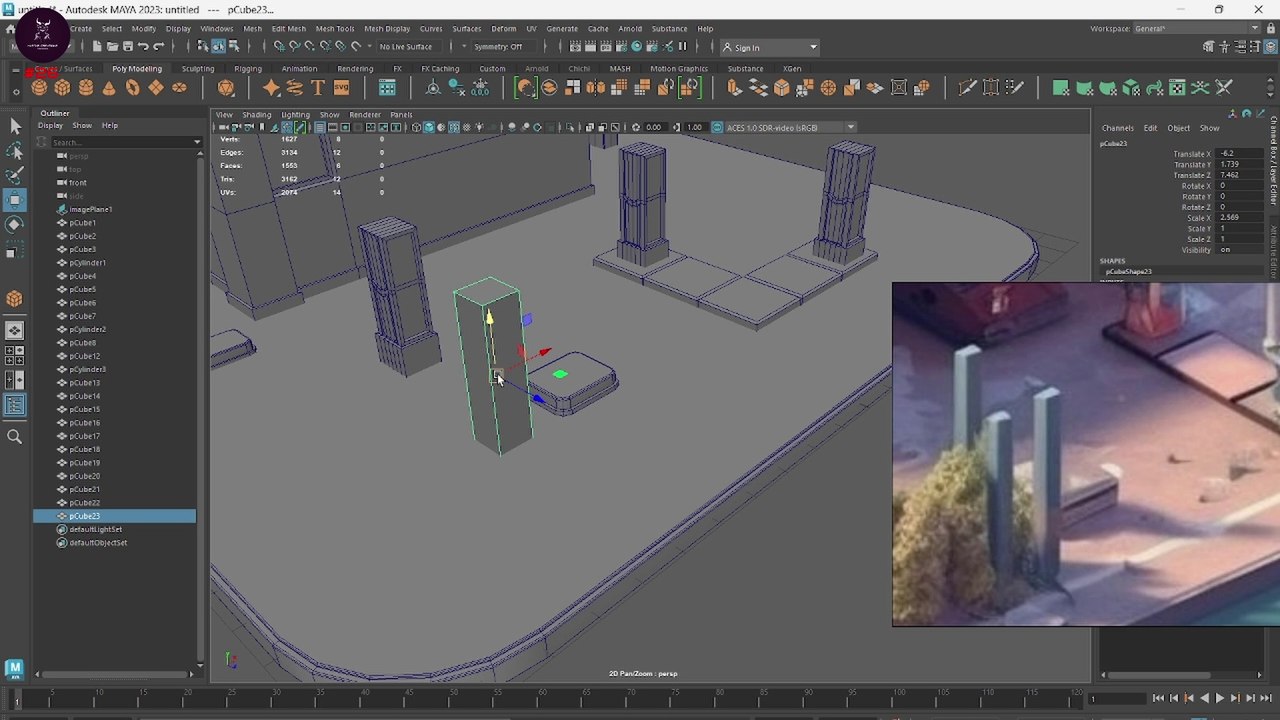Open the viewport Shading menu

point(257,115)
